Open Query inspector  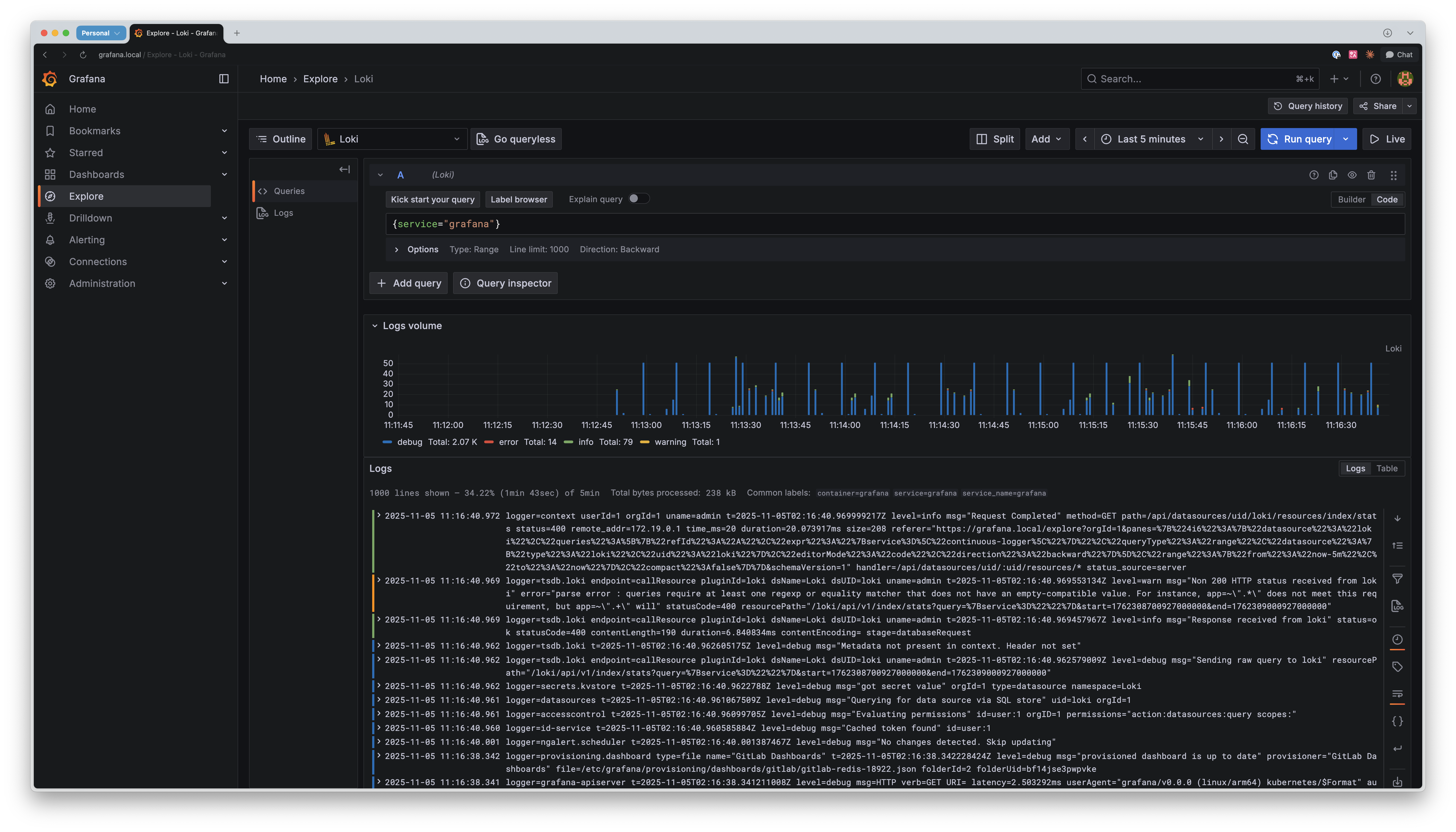(505, 283)
